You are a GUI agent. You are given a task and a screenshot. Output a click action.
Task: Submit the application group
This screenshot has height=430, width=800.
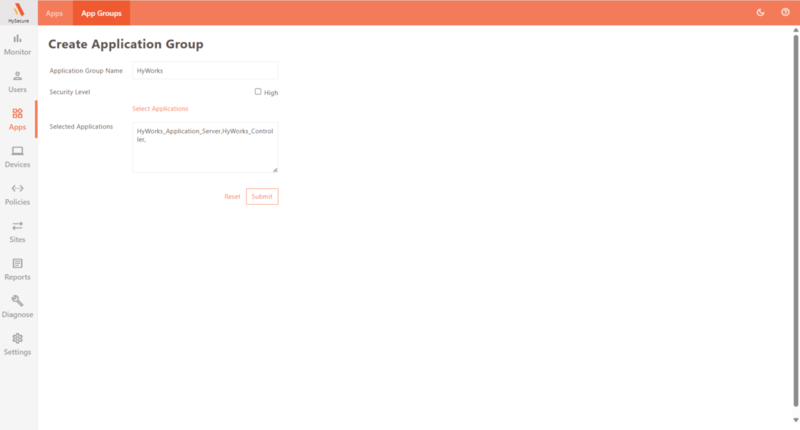point(262,196)
